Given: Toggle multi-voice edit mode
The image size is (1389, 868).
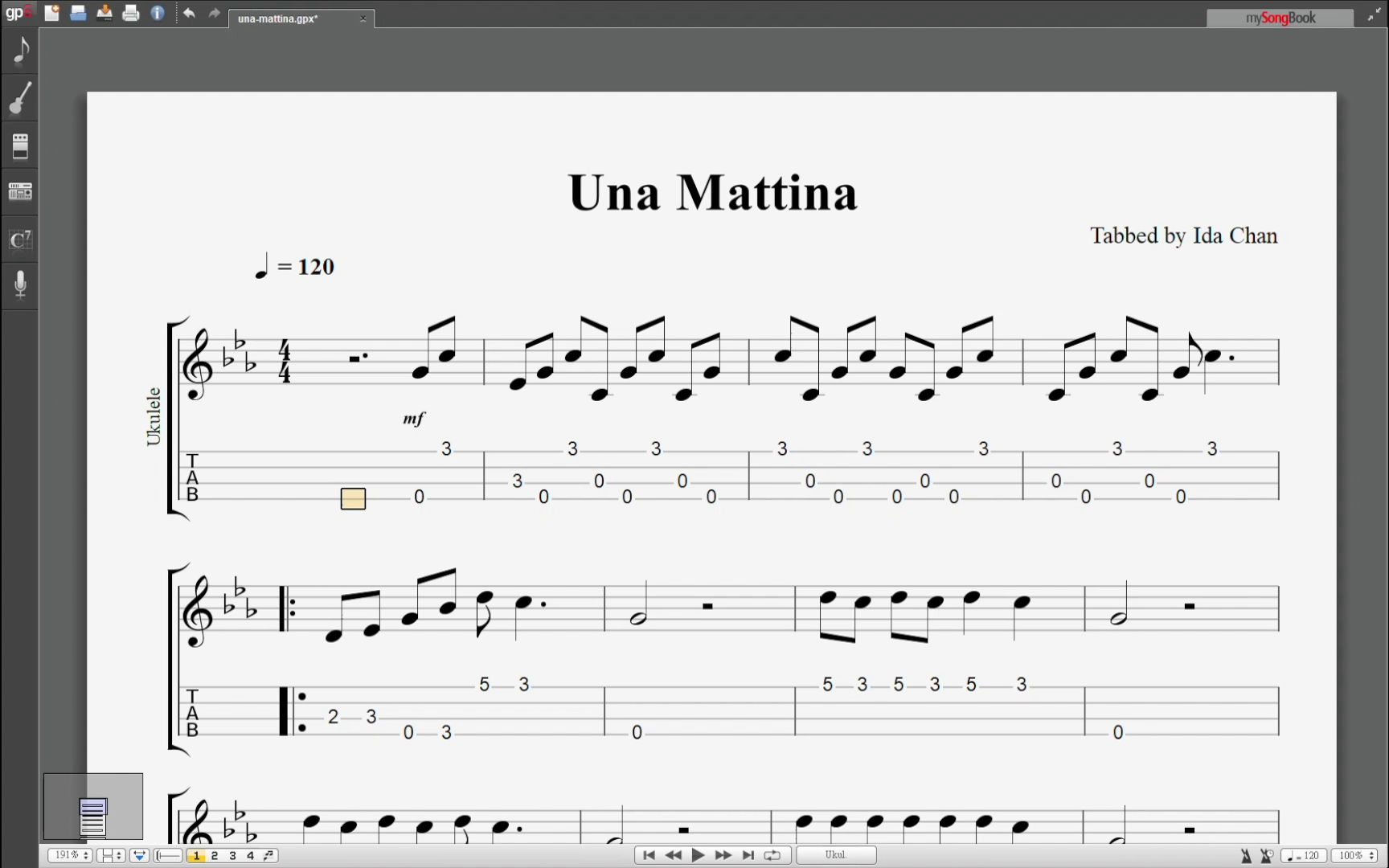Looking at the screenshot, I should pyautogui.click(x=269, y=855).
